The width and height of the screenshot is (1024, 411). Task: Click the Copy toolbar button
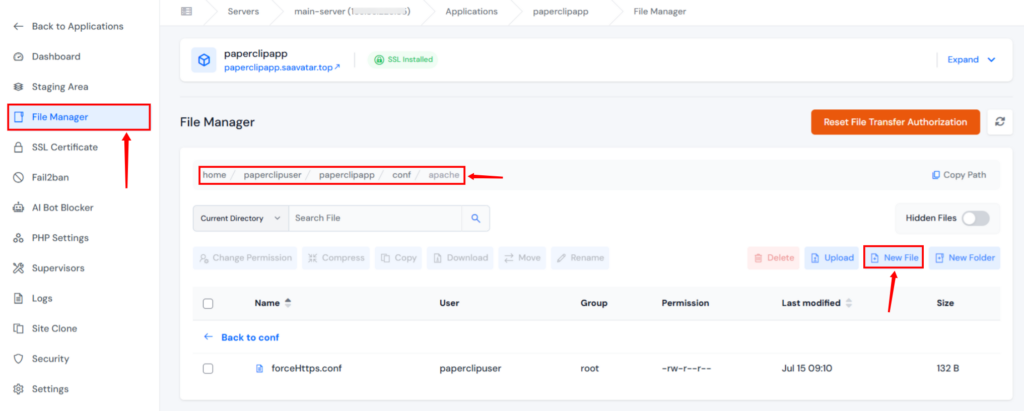pyautogui.click(x=398, y=258)
